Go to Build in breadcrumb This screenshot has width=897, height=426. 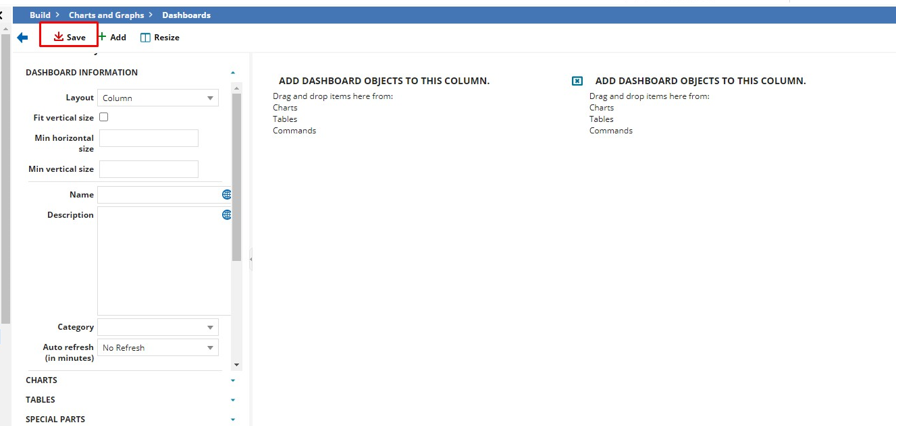pyautogui.click(x=40, y=15)
